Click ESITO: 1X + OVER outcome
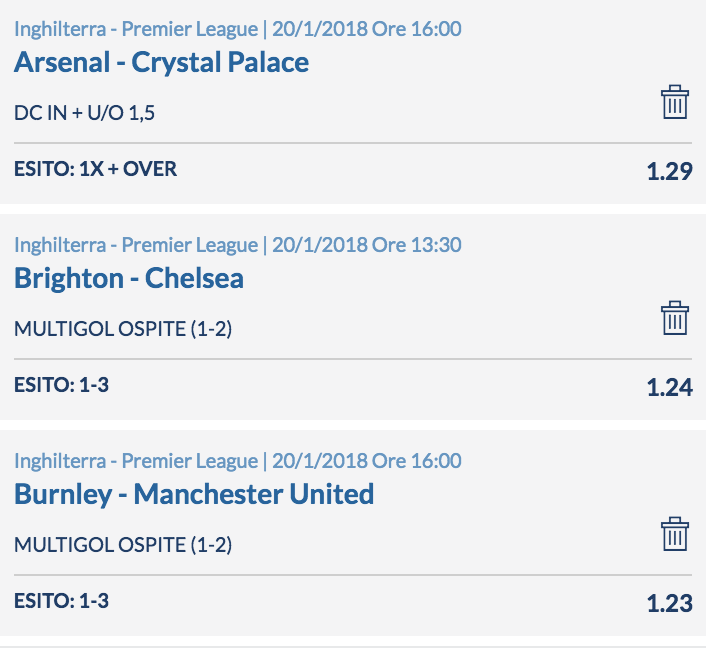 [95, 169]
